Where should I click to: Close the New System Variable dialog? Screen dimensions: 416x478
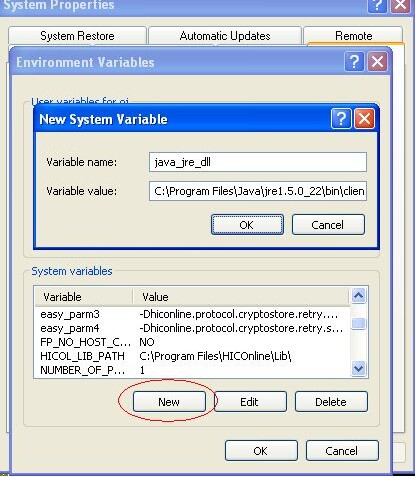pyautogui.click(x=364, y=118)
